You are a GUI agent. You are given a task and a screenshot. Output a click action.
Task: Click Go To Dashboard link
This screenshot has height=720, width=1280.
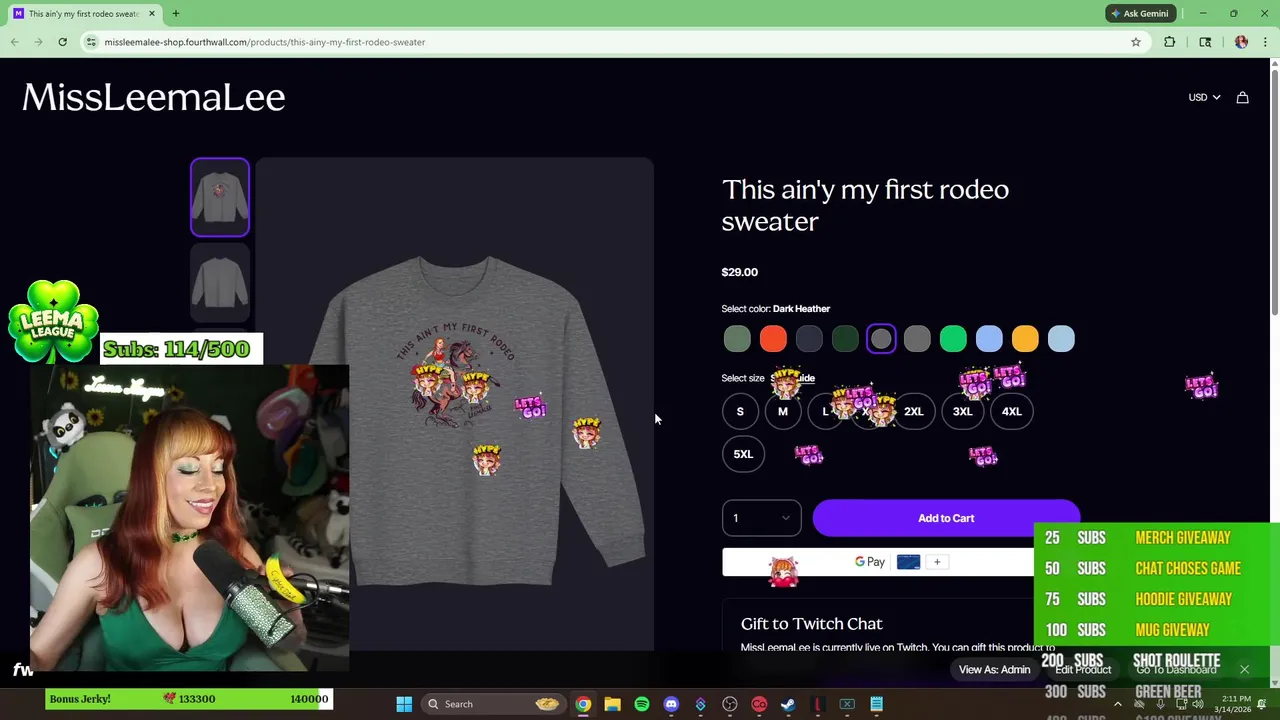pyautogui.click(x=1176, y=669)
